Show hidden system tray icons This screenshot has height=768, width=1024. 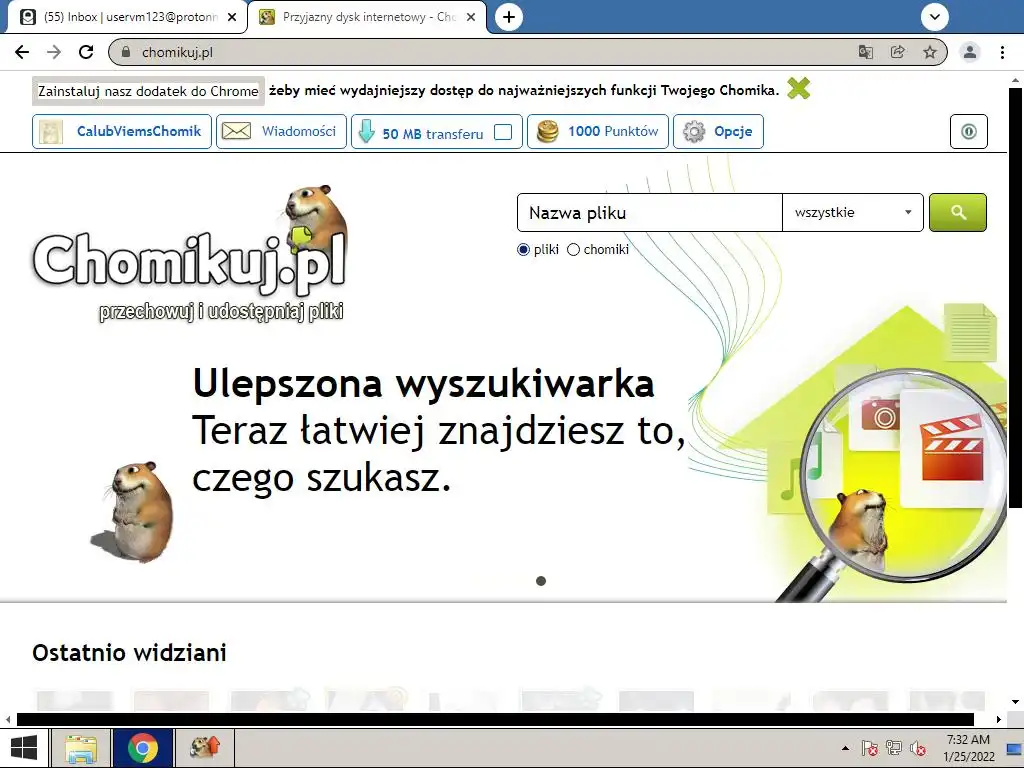click(x=846, y=748)
